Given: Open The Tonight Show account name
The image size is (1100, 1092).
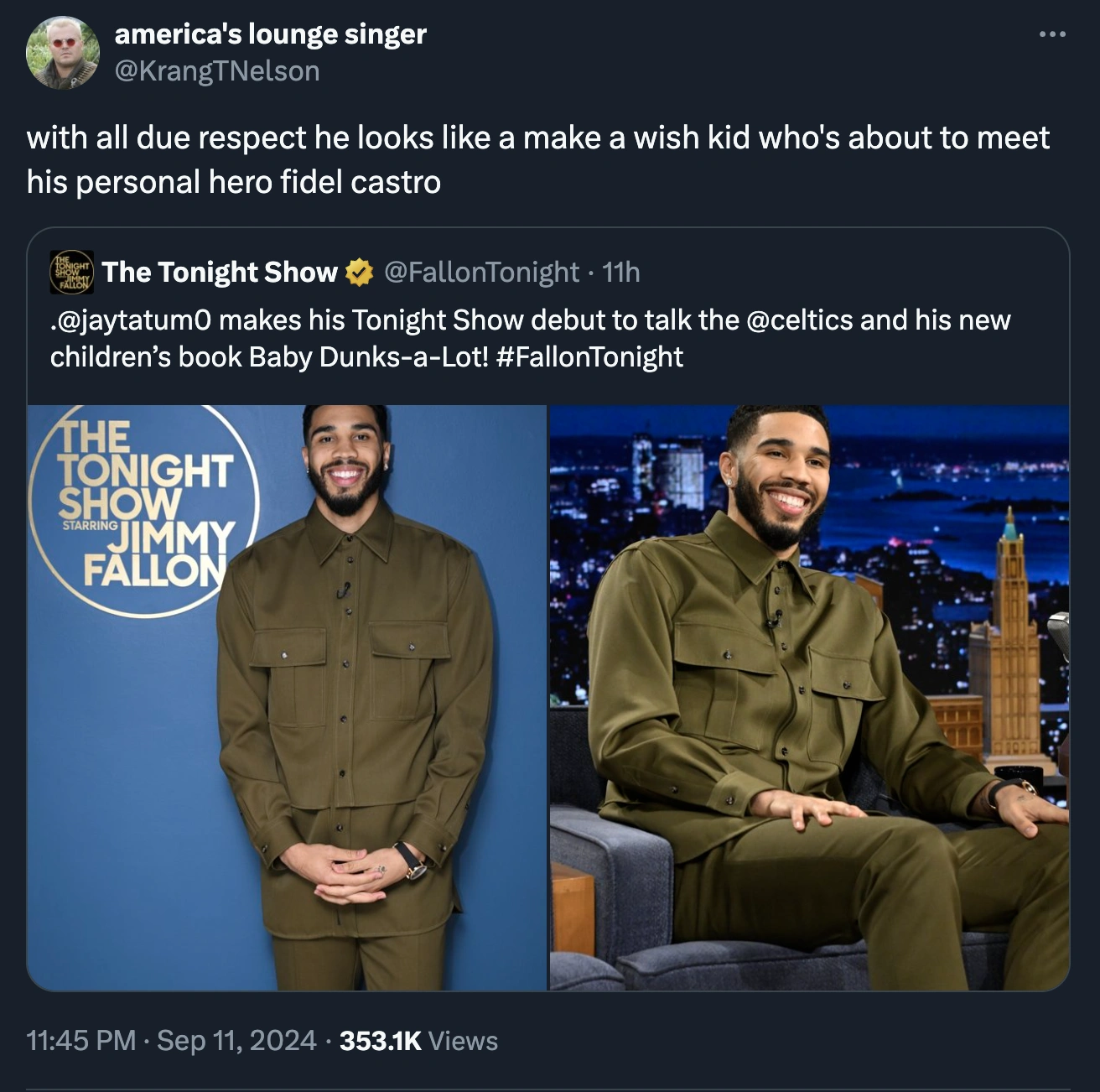Looking at the screenshot, I should 220,272.
